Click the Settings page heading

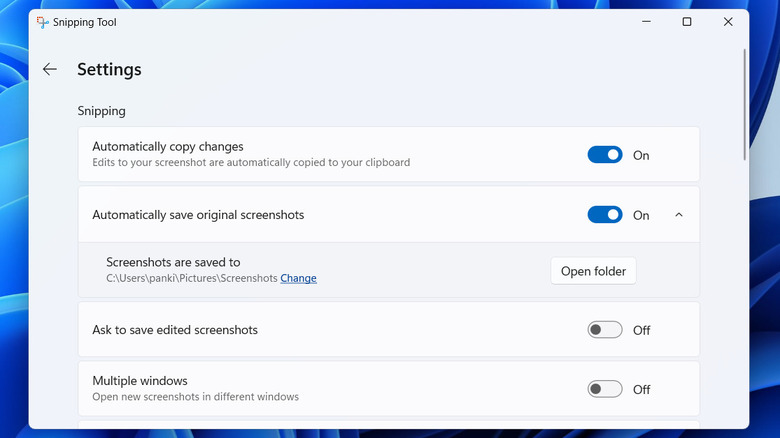[109, 69]
